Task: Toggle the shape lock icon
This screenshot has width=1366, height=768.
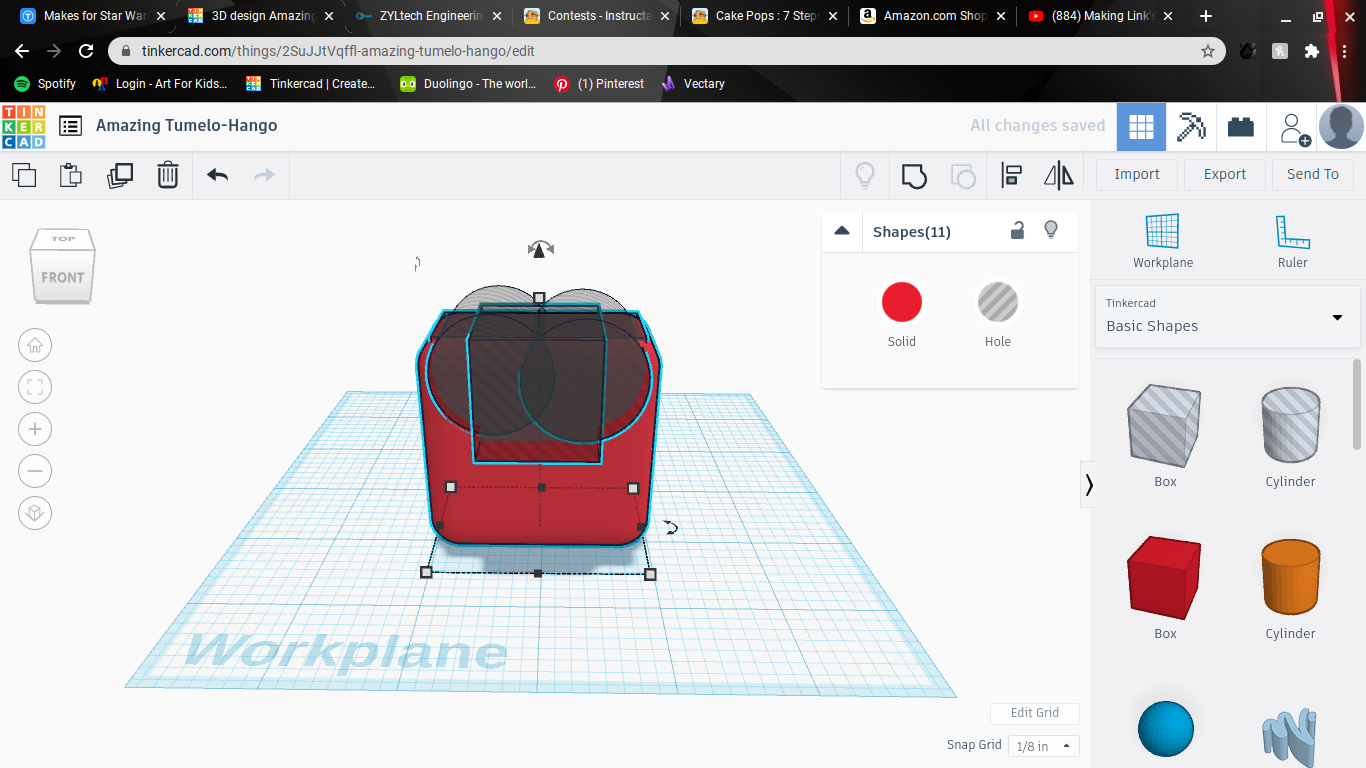Action: point(1017,231)
